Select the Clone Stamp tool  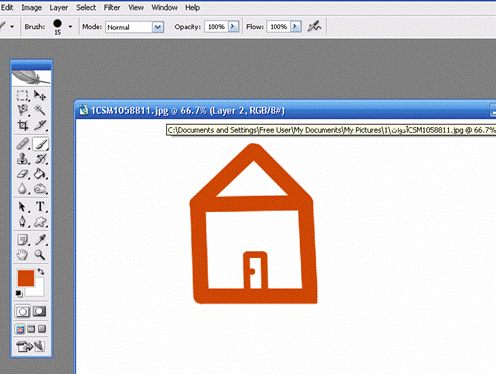[23, 159]
